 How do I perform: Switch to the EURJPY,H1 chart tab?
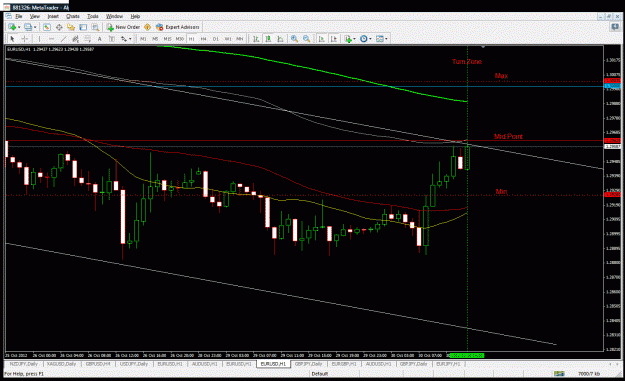coord(448,364)
